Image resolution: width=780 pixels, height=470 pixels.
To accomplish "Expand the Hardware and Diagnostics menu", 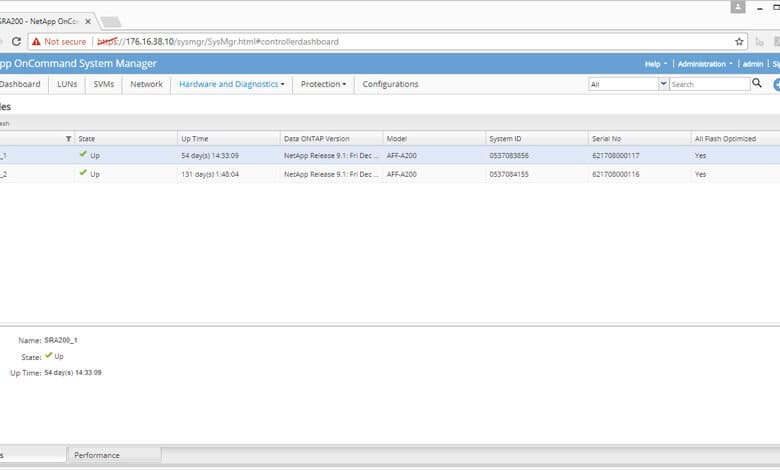I will (x=232, y=84).
